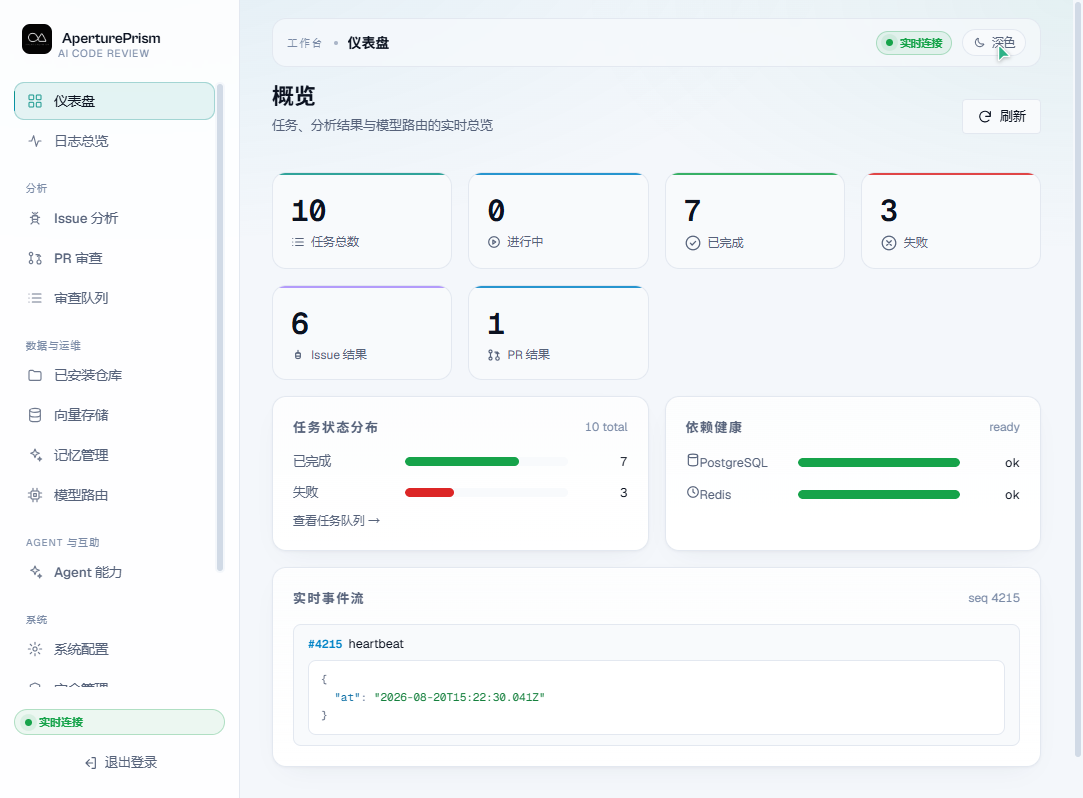Screen dimensions: 1083x798
Task: Click the Issue 分析 bug icon
Action: click(35, 218)
